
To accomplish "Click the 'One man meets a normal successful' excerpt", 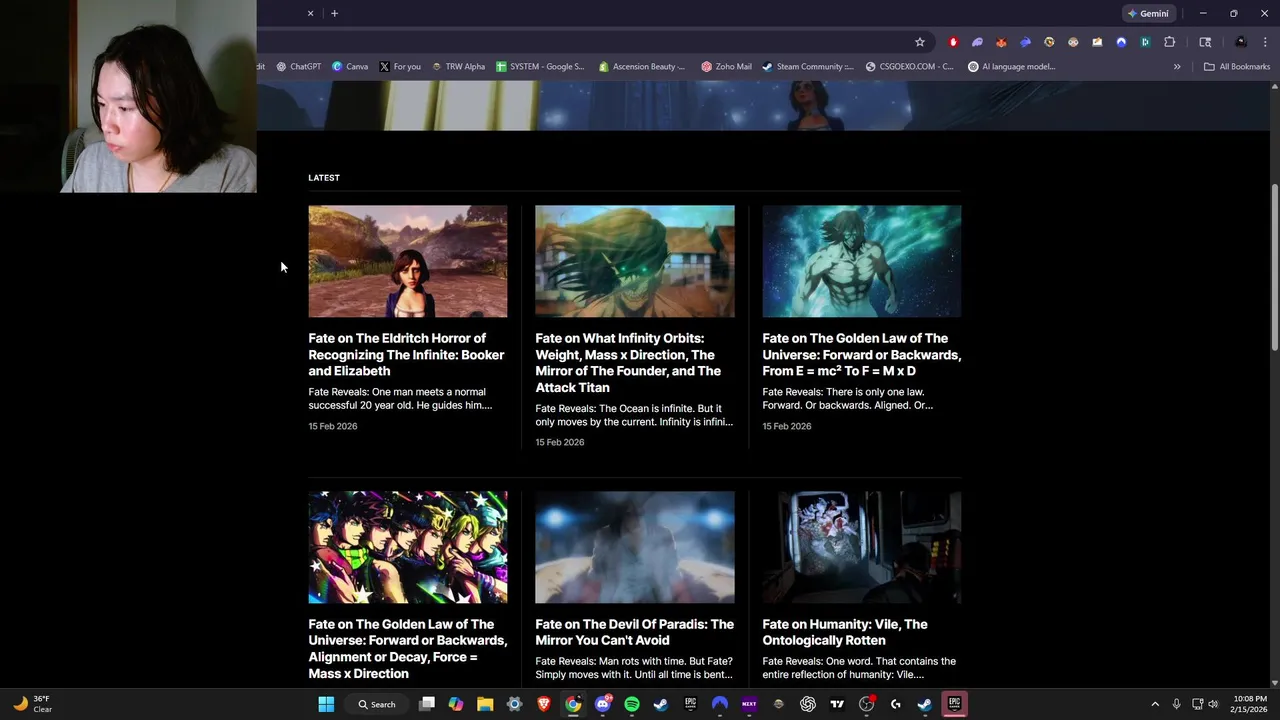I will pyautogui.click(x=400, y=399).
